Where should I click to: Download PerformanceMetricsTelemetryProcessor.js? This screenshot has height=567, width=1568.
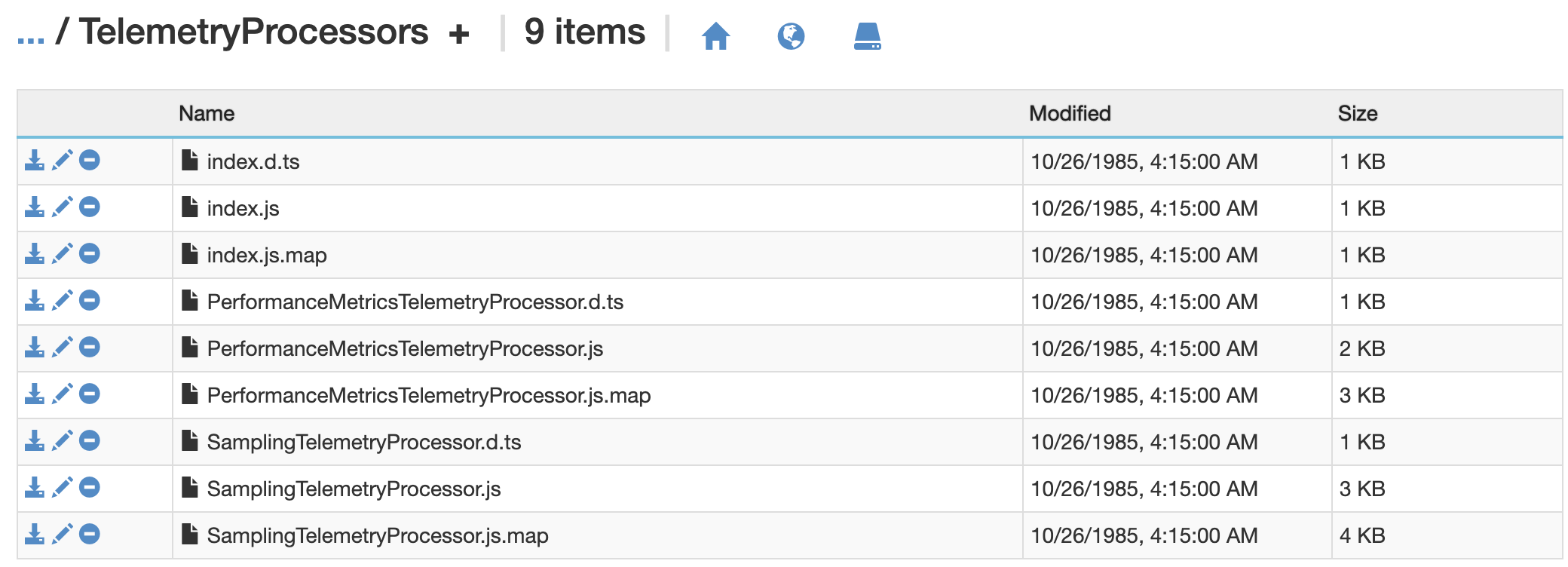34,348
